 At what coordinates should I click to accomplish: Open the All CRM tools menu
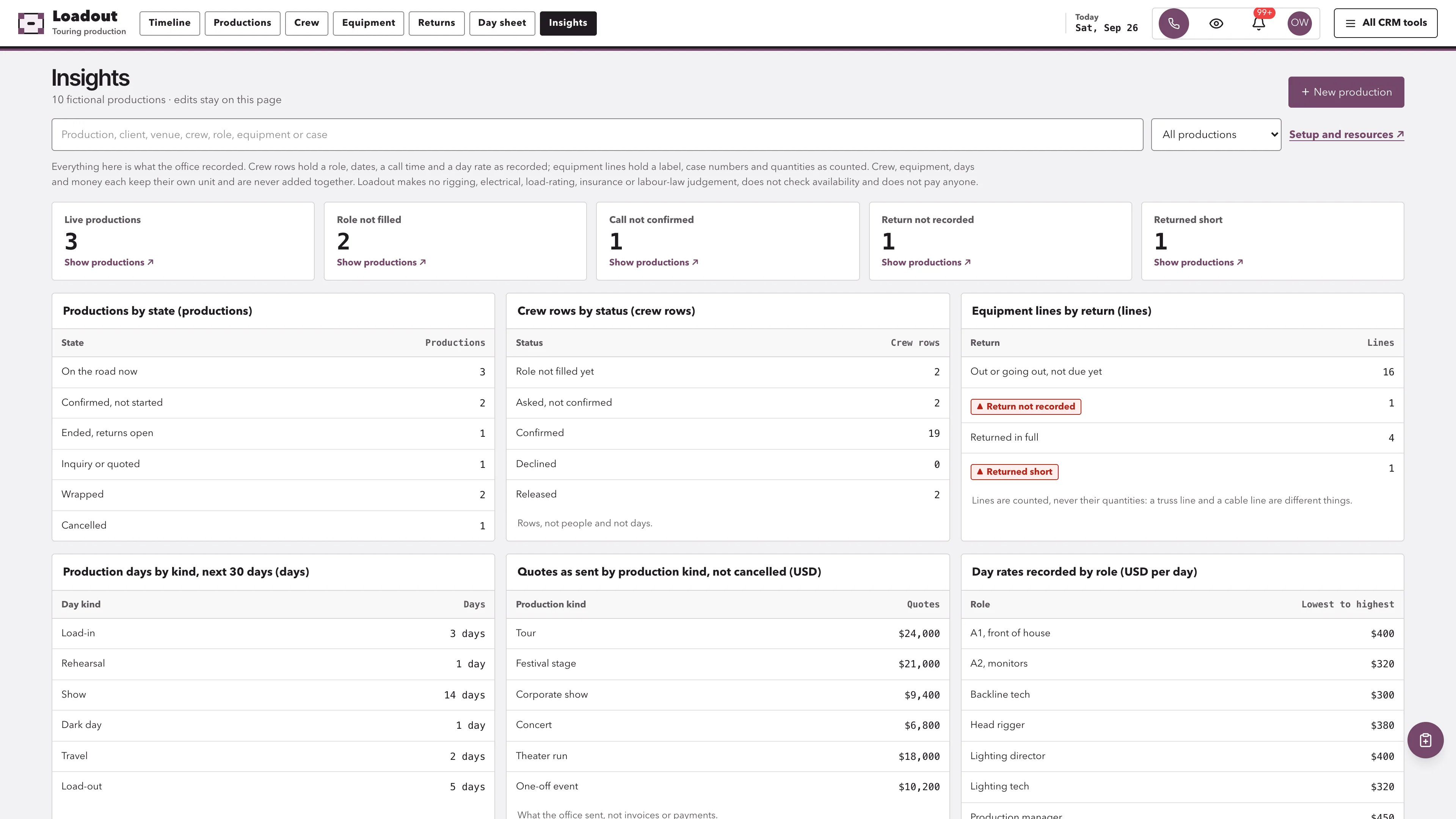point(1385,23)
